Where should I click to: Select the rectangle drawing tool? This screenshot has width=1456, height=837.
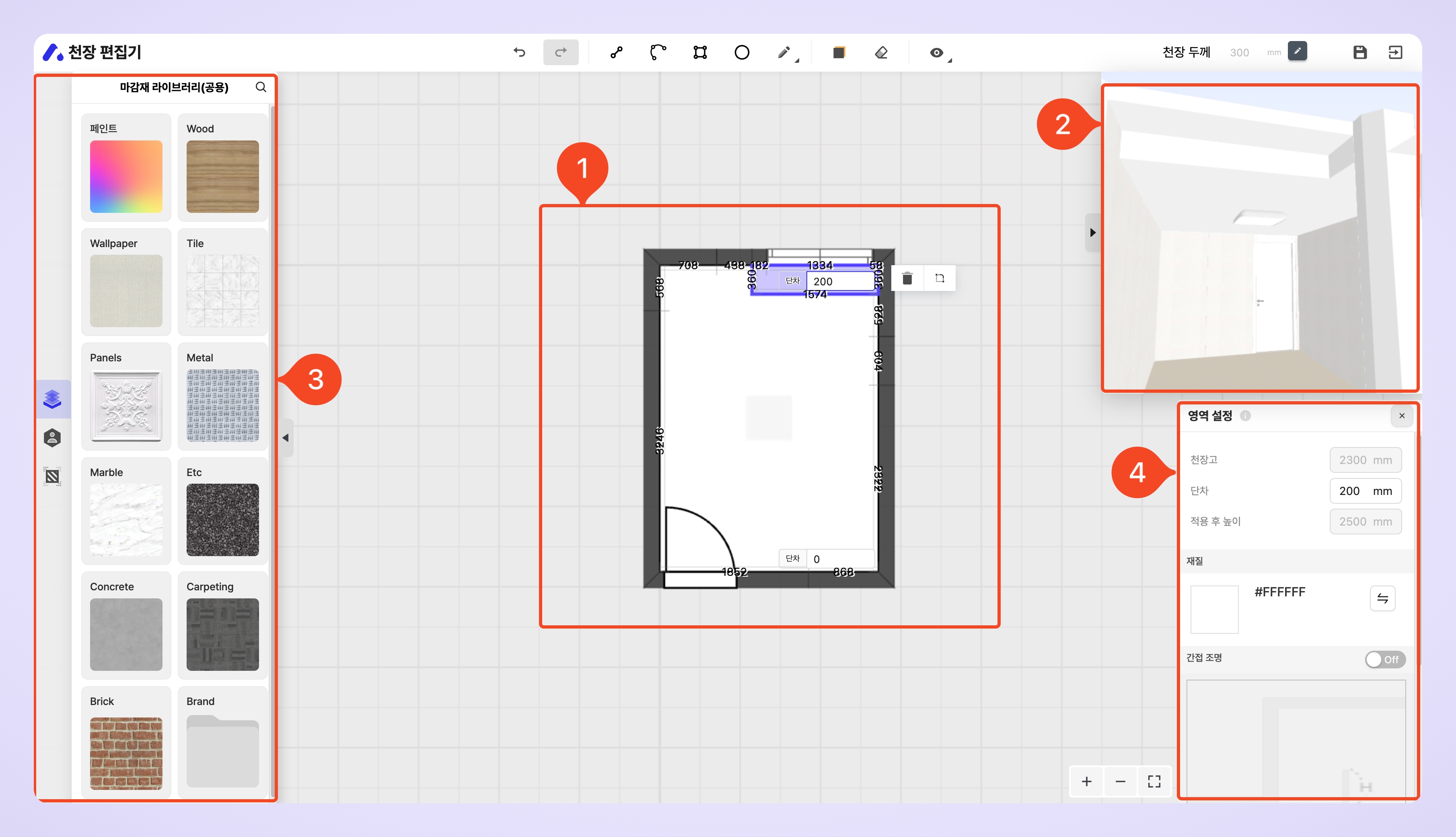coord(700,52)
